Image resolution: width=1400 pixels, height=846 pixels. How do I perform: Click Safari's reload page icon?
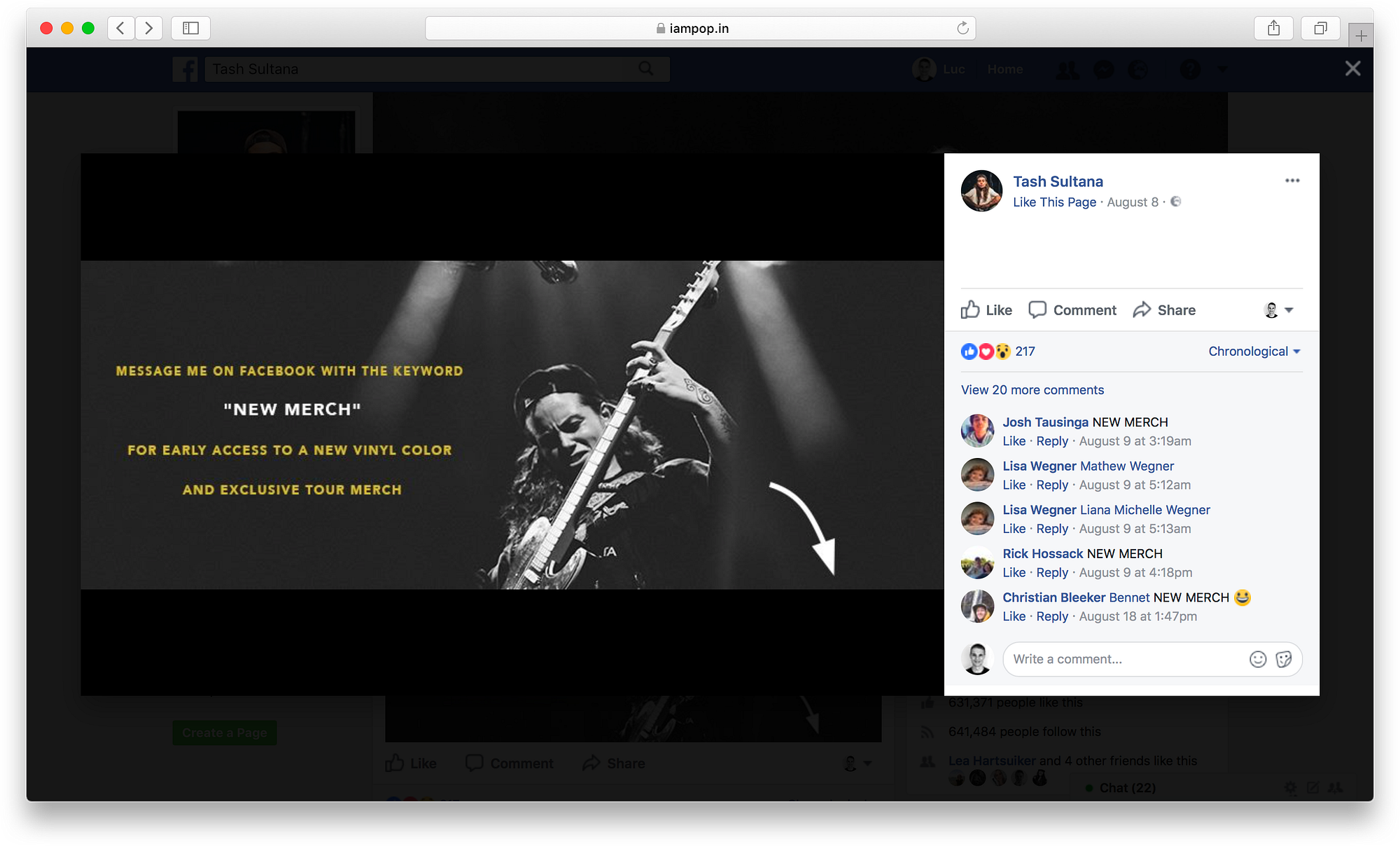962,28
